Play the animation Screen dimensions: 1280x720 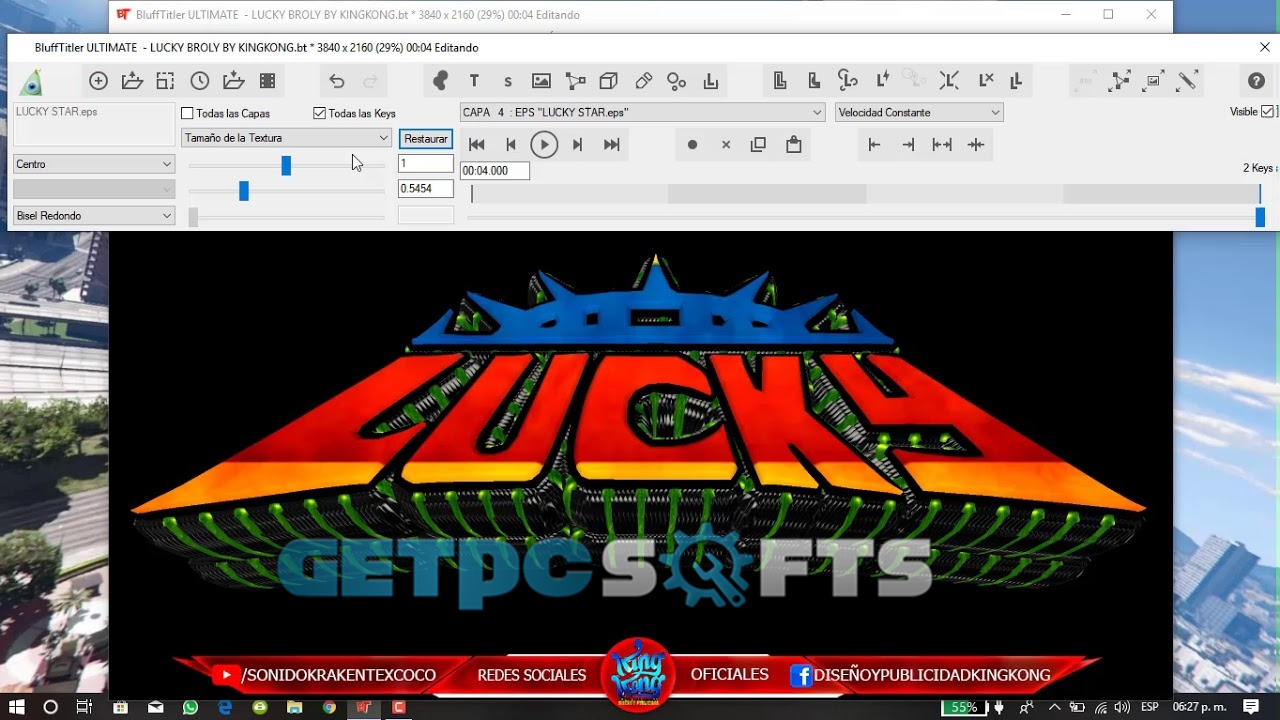(544, 145)
